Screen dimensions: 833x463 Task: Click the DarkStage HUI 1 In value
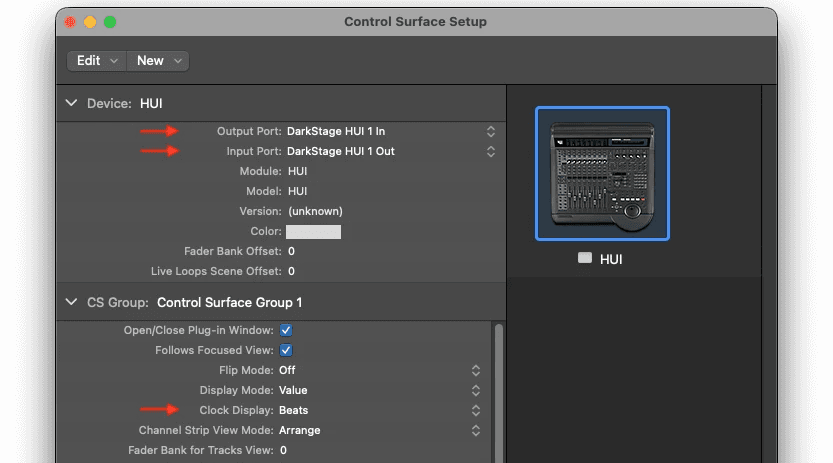click(336, 131)
